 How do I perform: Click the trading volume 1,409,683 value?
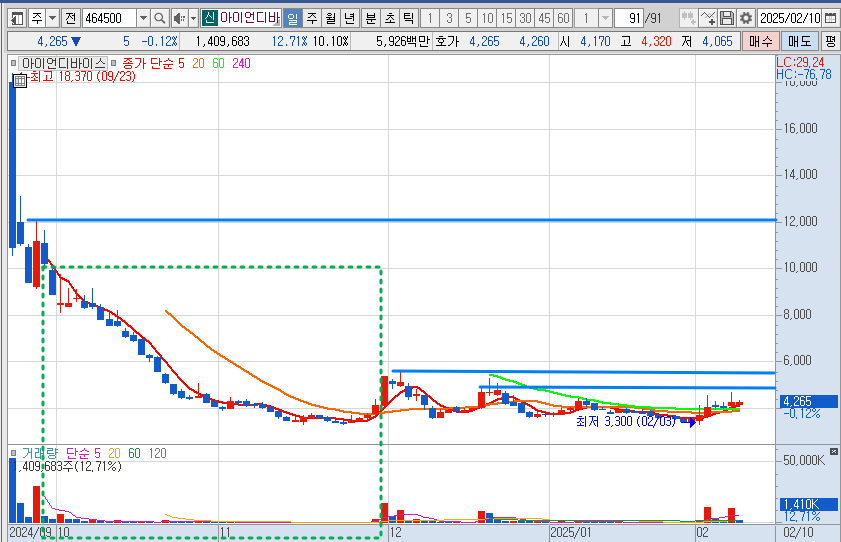coord(223,41)
